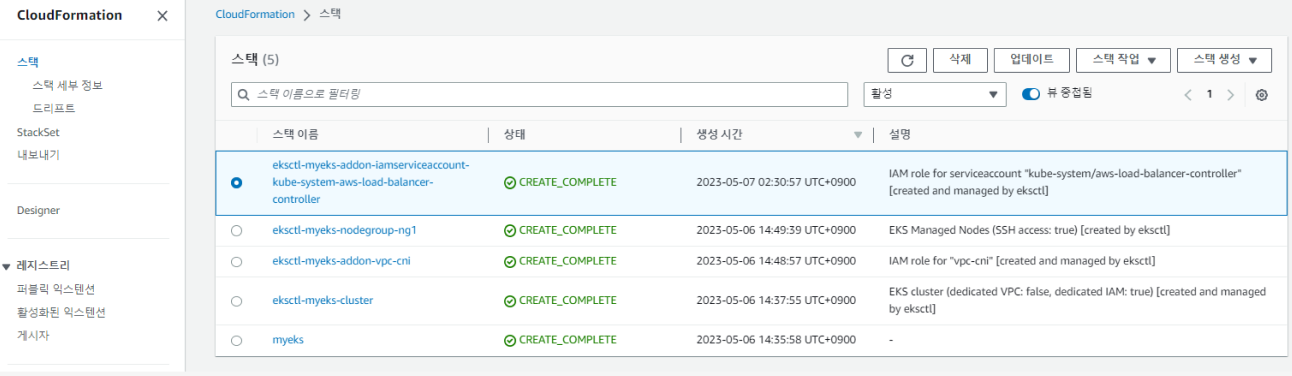Toggle the 뷰 중첩됨 switch
Screen dimensions: 1292x376
[1031, 94]
